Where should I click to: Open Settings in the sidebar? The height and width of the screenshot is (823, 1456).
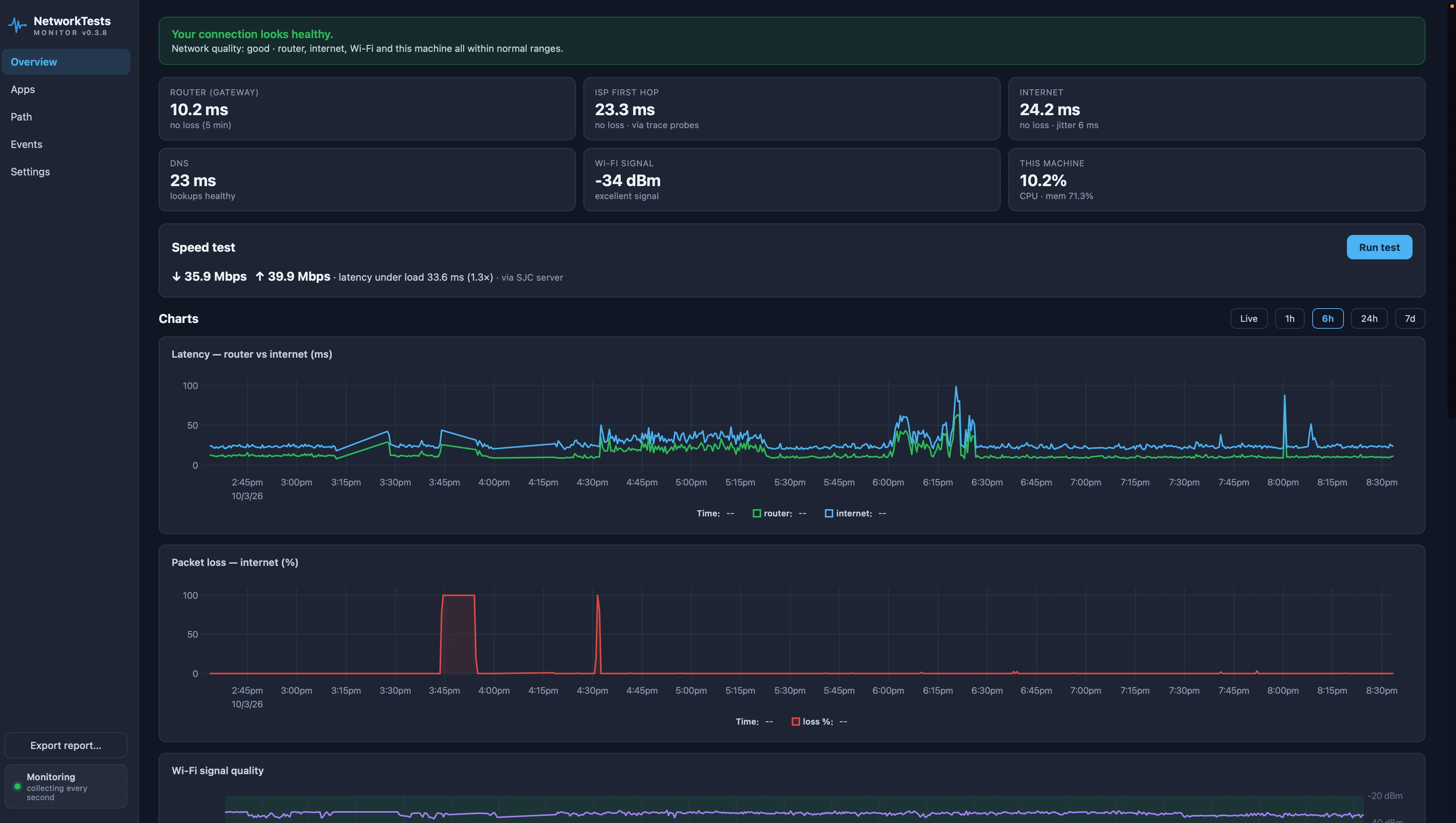coord(66,172)
